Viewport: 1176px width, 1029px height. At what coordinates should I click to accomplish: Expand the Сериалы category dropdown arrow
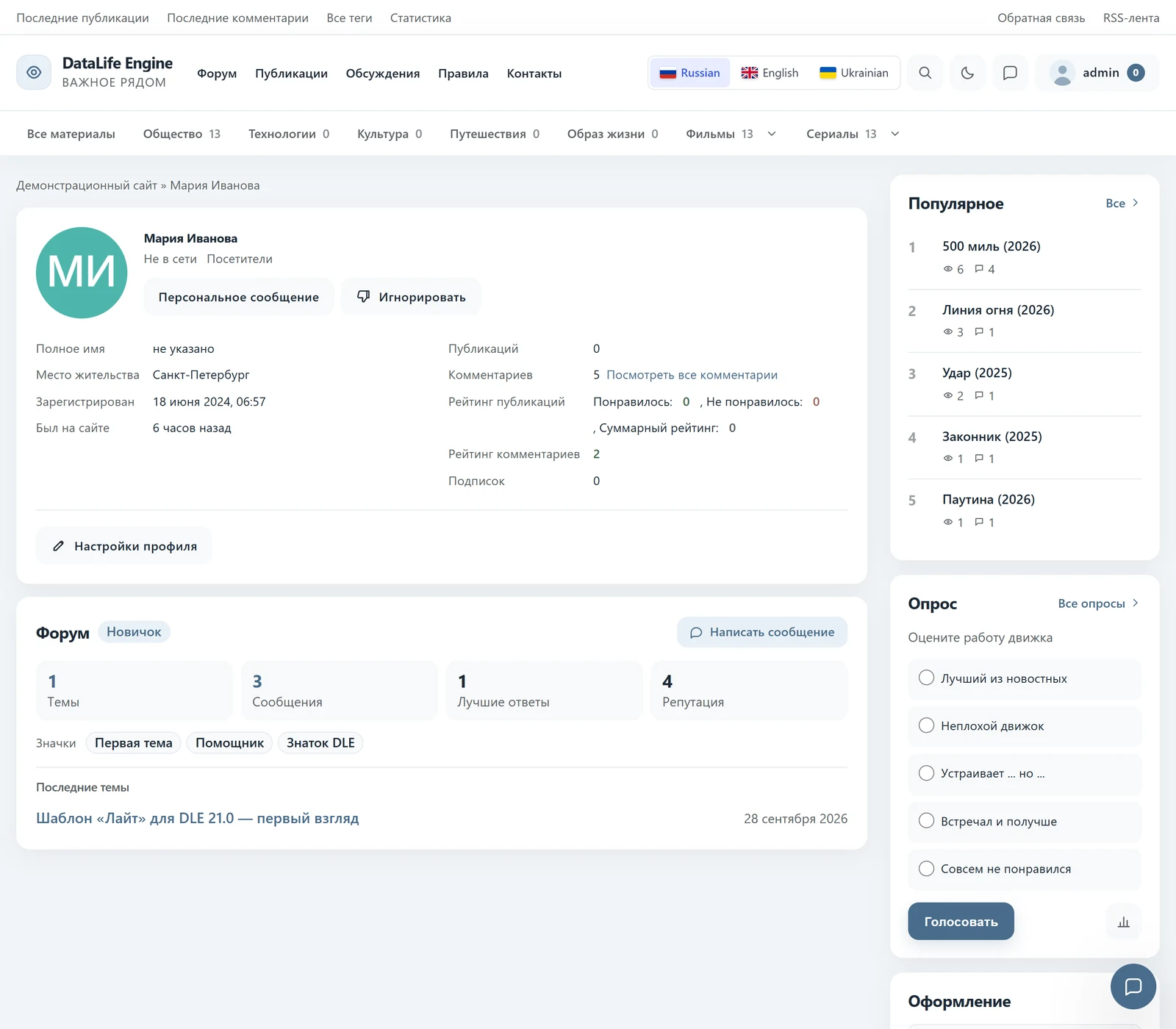click(x=895, y=134)
